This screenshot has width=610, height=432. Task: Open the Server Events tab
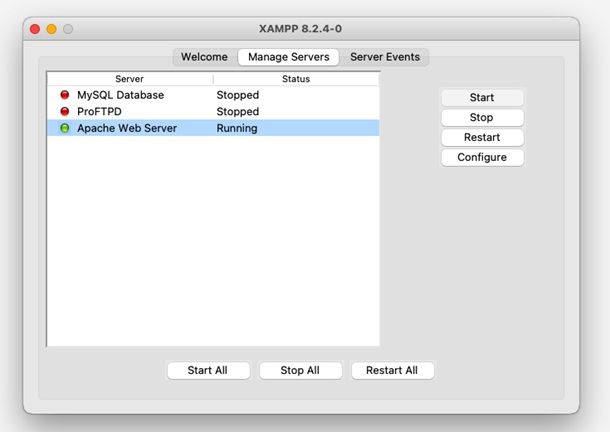point(385,57)
